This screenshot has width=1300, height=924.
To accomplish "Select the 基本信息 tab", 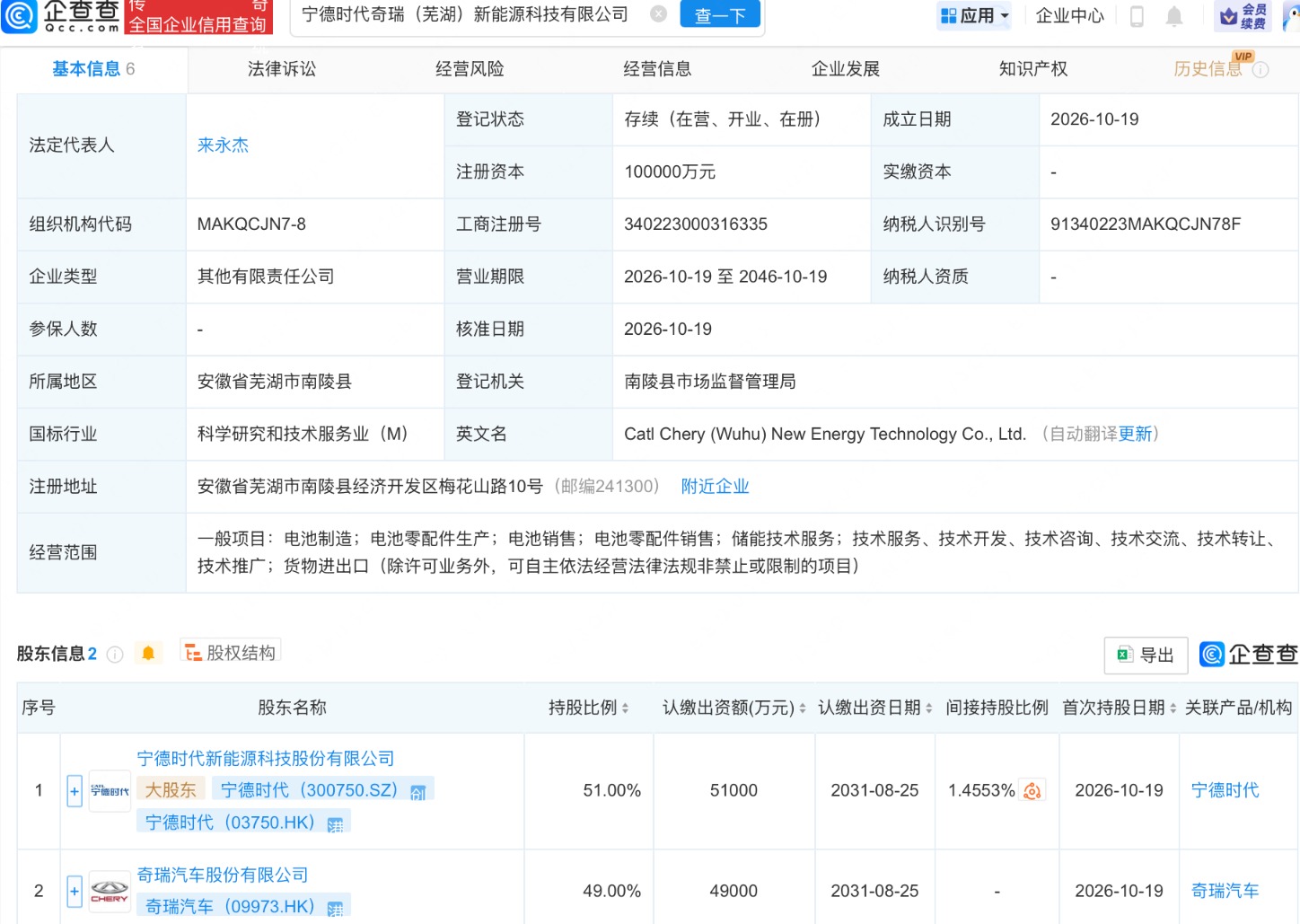I will [x=93, y=69].
